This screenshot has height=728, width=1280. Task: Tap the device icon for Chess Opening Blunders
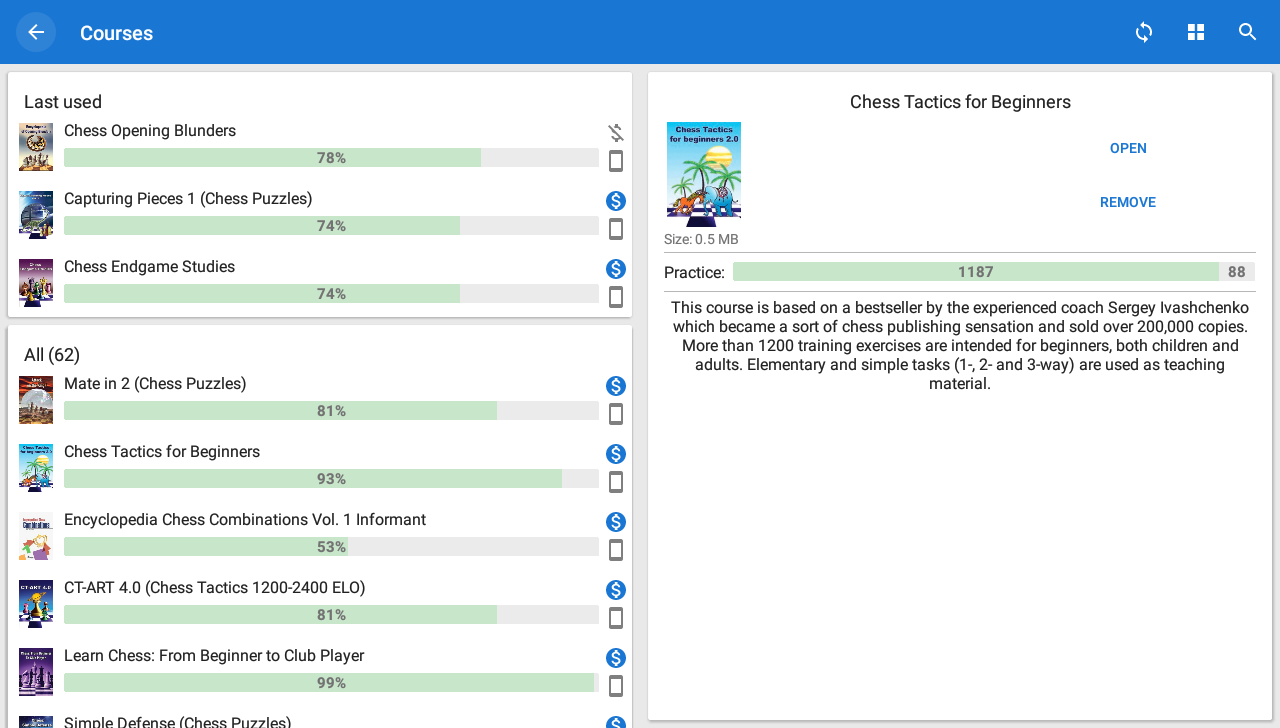point(616,161)
